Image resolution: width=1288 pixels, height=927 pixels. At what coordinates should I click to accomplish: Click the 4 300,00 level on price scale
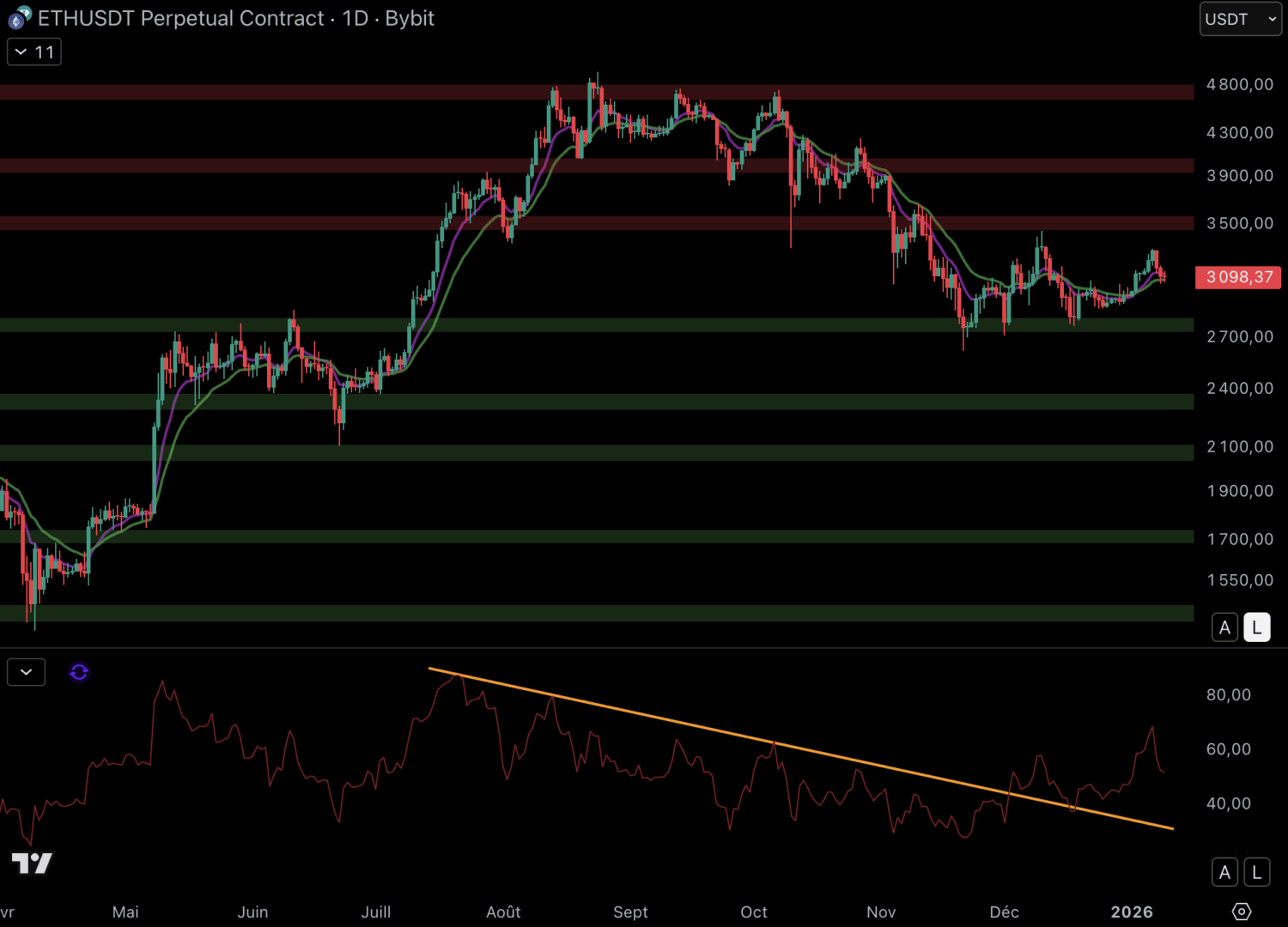[1239, 133]
